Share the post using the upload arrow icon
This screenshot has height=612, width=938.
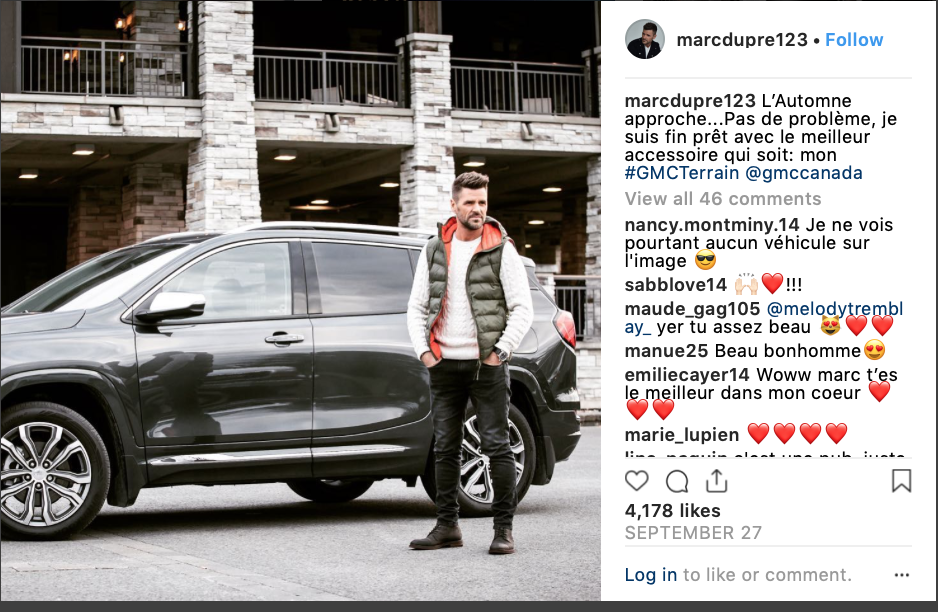[x=717, y=481]
